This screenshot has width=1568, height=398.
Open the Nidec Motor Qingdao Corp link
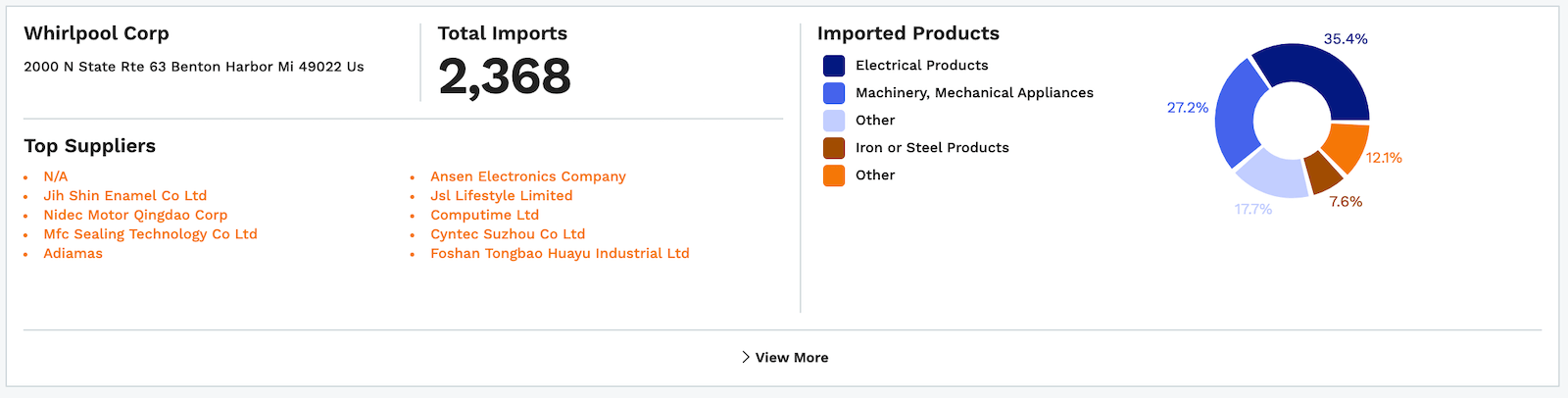click(x=135, y=215)
